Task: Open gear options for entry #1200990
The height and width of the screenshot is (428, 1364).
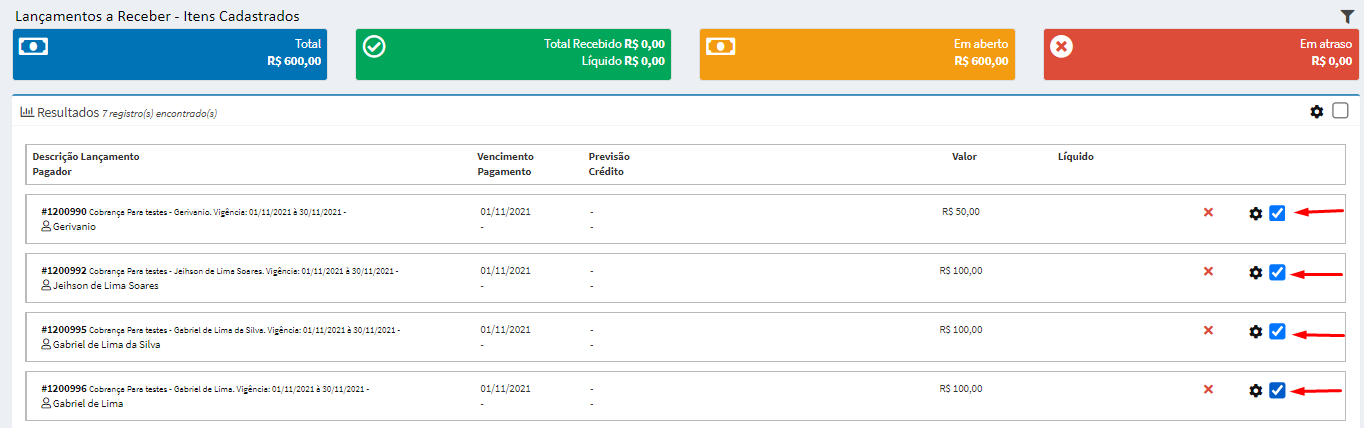Action: click(1256, 213)
